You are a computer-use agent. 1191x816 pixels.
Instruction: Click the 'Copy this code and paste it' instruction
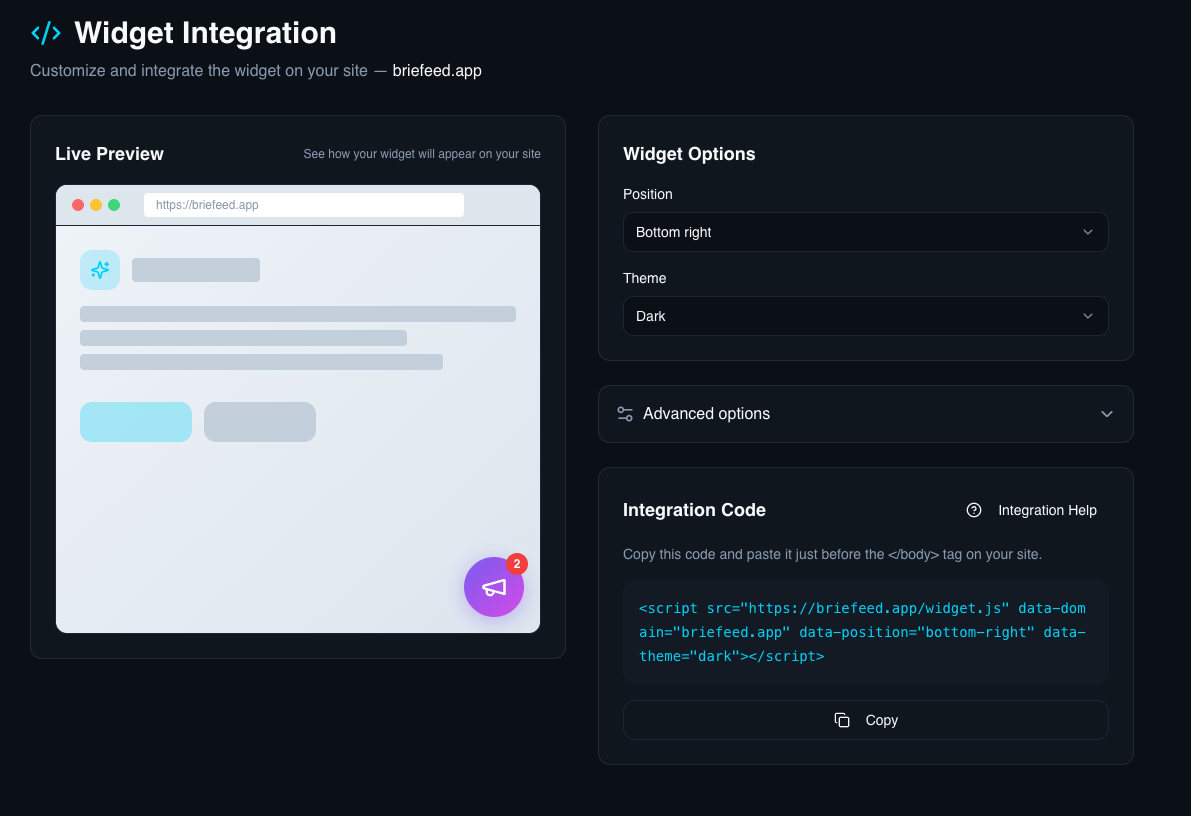point(832,555)
